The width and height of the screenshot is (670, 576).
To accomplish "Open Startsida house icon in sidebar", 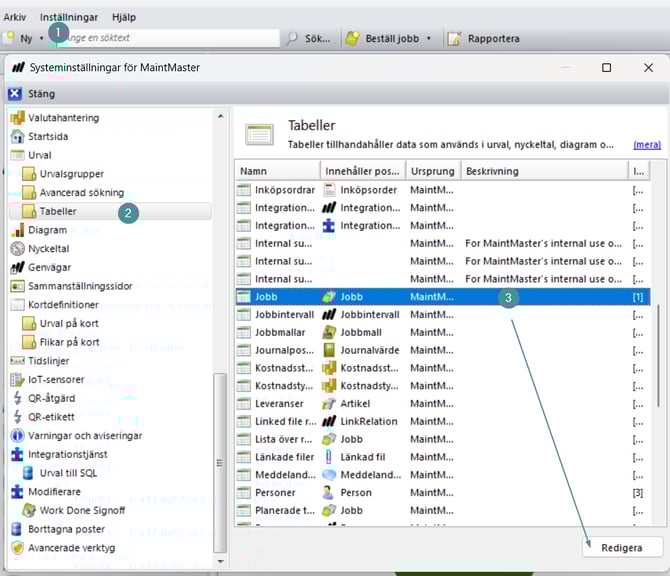I will [17, 136].
